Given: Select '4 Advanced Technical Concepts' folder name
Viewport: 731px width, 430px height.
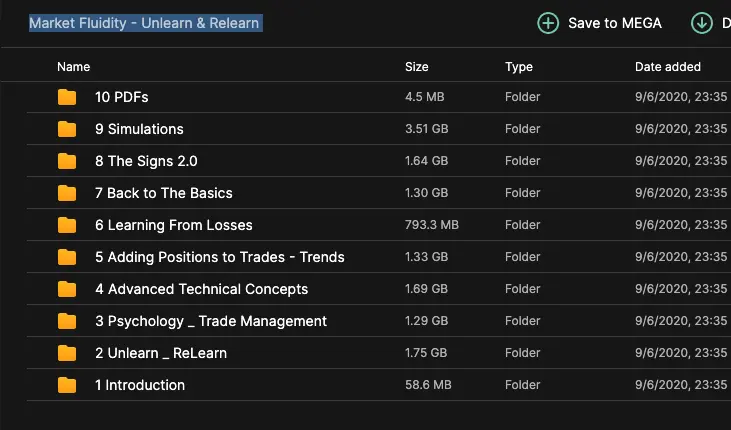Looking at the screenshot, I should [201, 289].
